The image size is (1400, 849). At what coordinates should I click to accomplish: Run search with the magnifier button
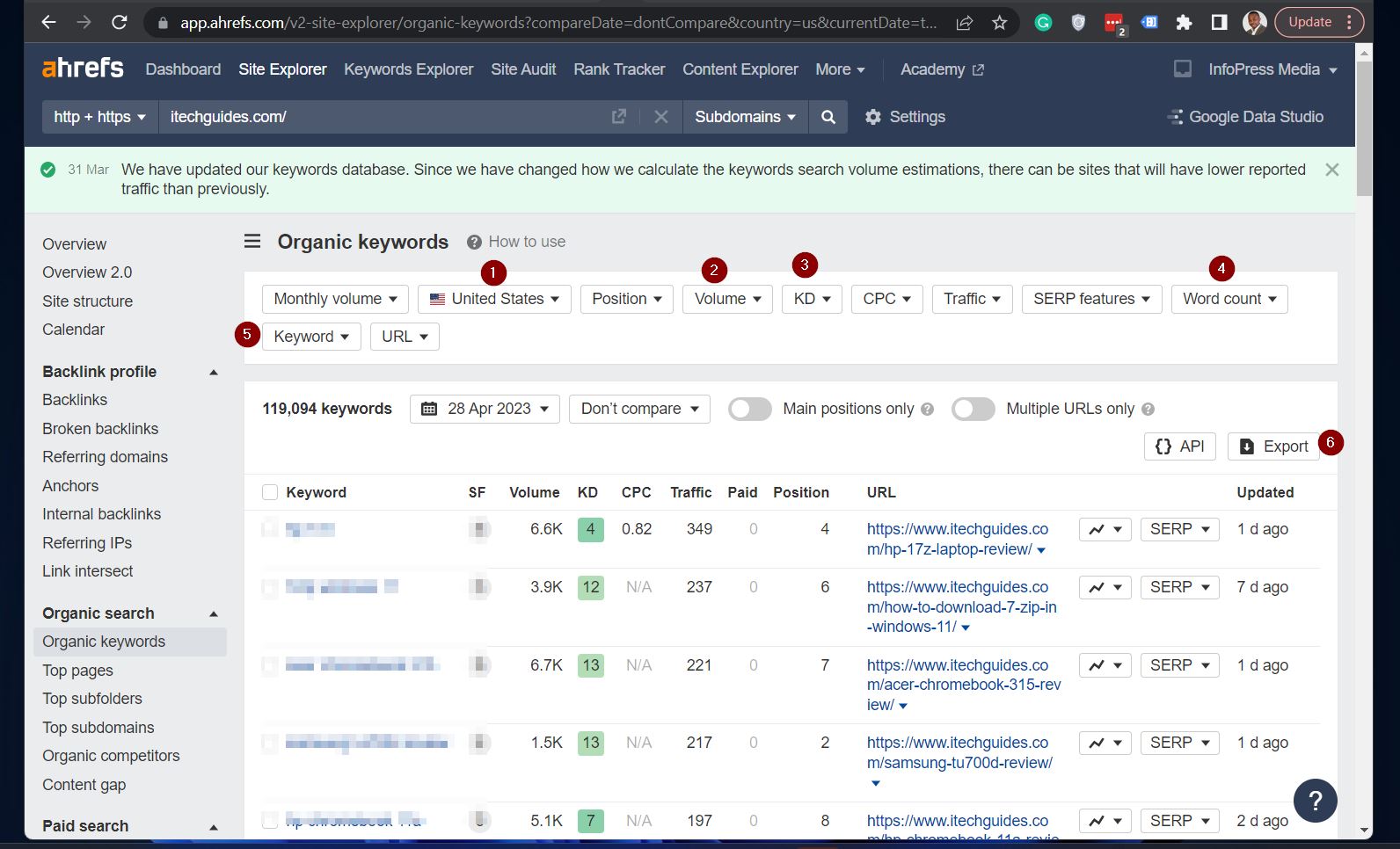pos(828,117)
